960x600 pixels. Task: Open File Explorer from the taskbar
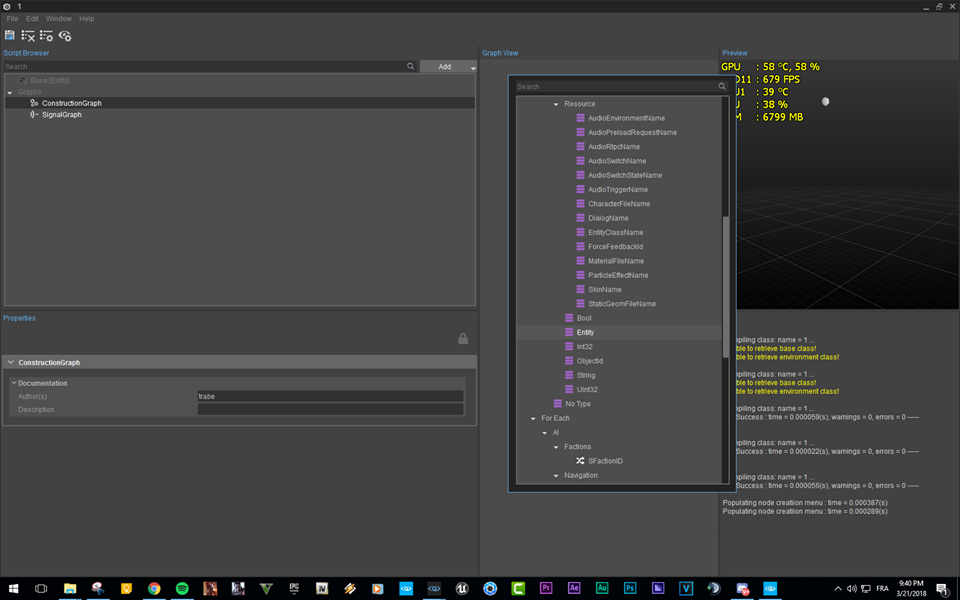[x=70, y=588]
